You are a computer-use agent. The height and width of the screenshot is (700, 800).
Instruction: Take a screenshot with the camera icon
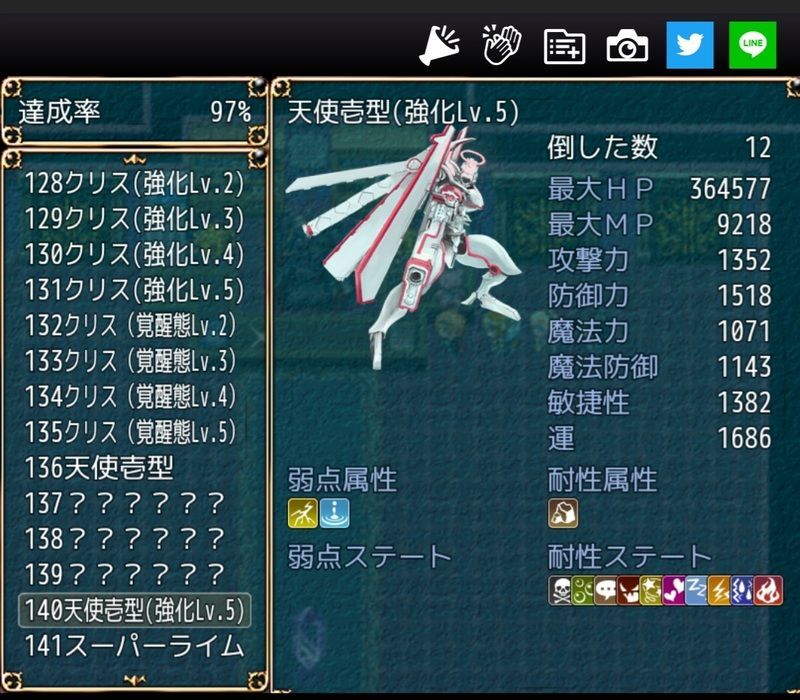tap(627, 47)
